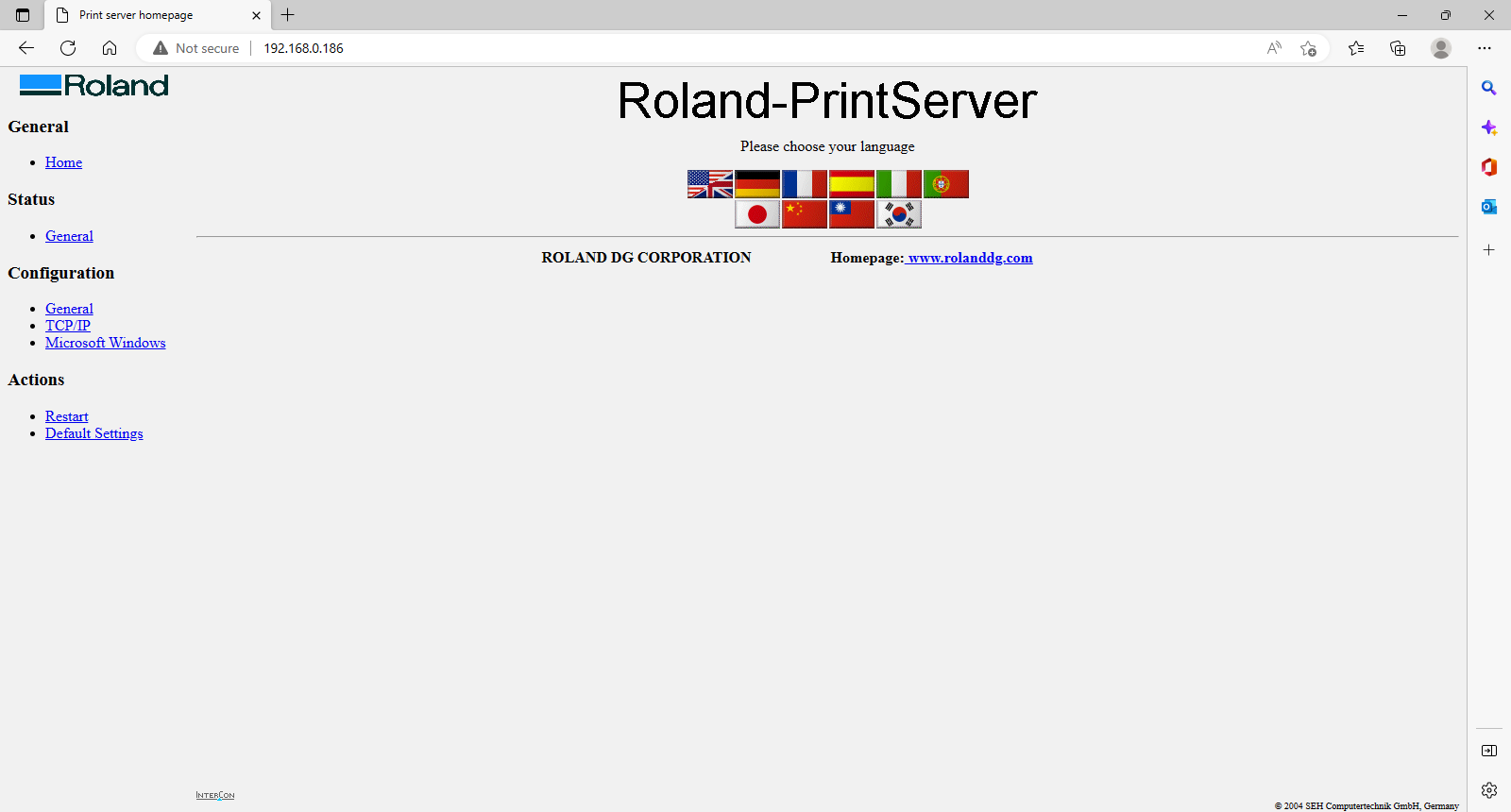The image size is (1511, 812).
Task: Click Default Settings link
Action: tap(94, 433)
